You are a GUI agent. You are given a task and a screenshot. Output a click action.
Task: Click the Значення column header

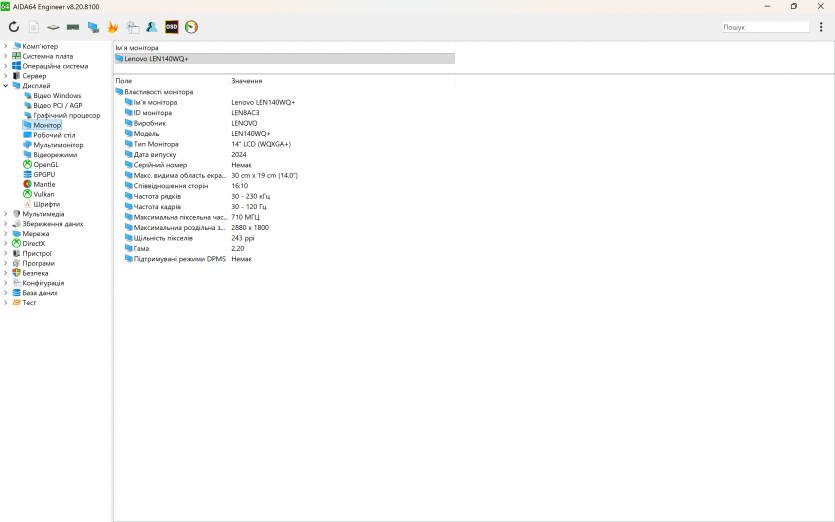click(247, 81)
